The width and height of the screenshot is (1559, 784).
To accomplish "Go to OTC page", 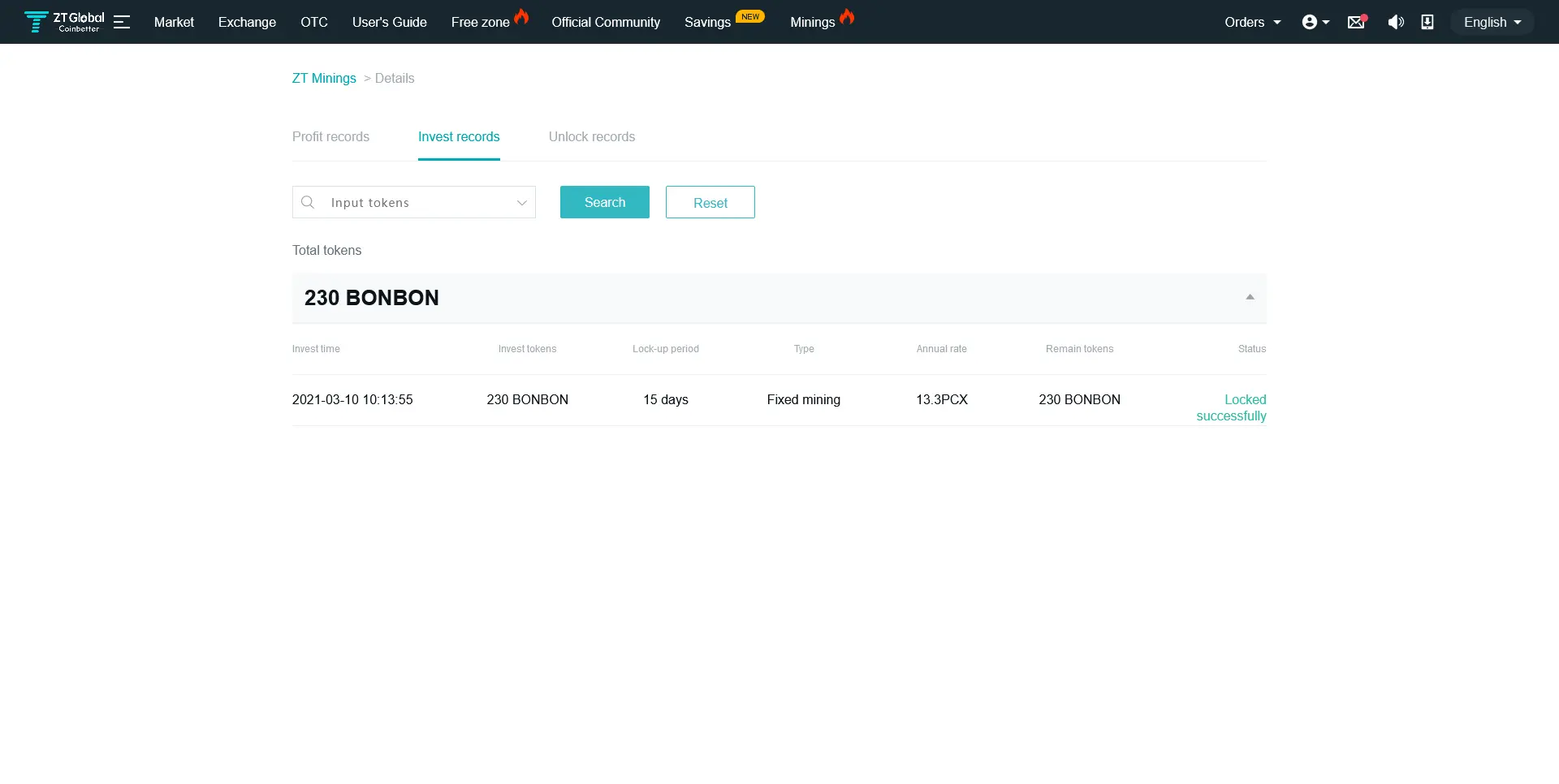I will [x=314, y=22].
